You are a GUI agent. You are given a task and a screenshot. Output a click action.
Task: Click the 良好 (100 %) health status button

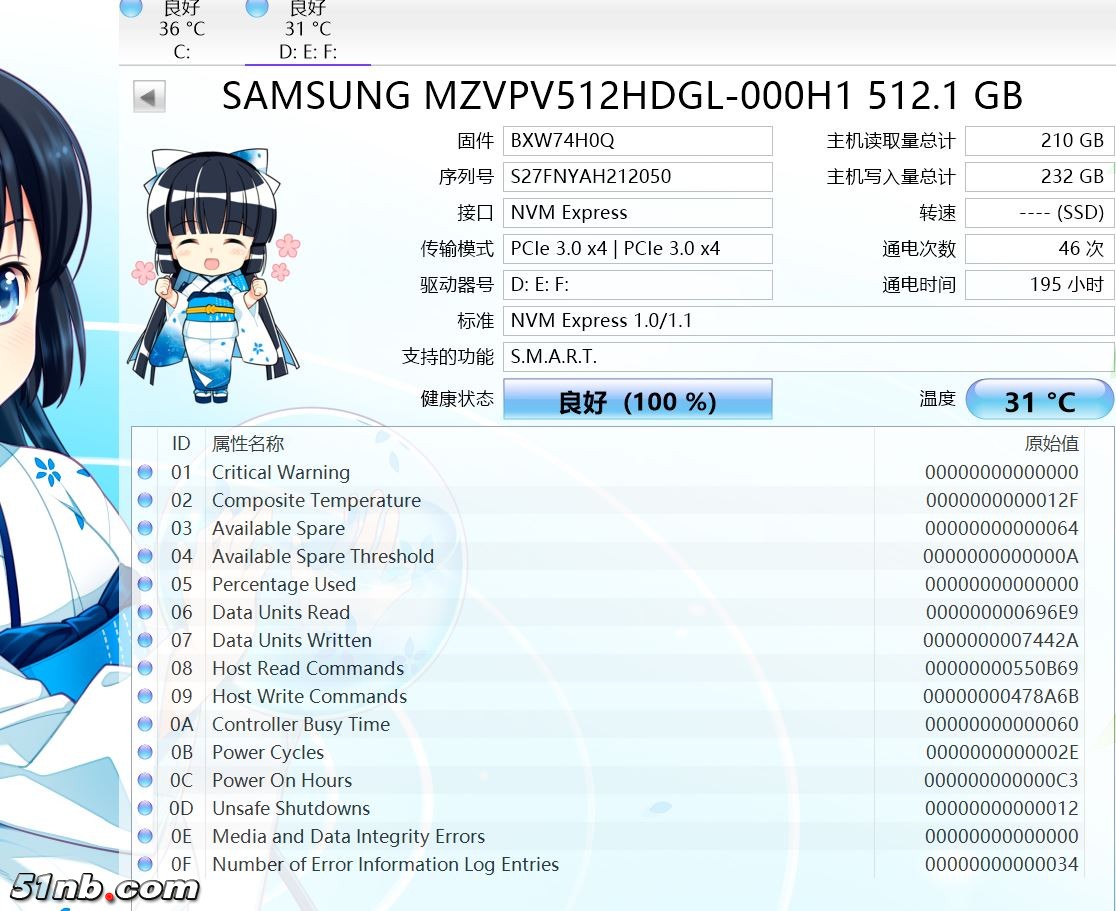click(x=637, y=401)
